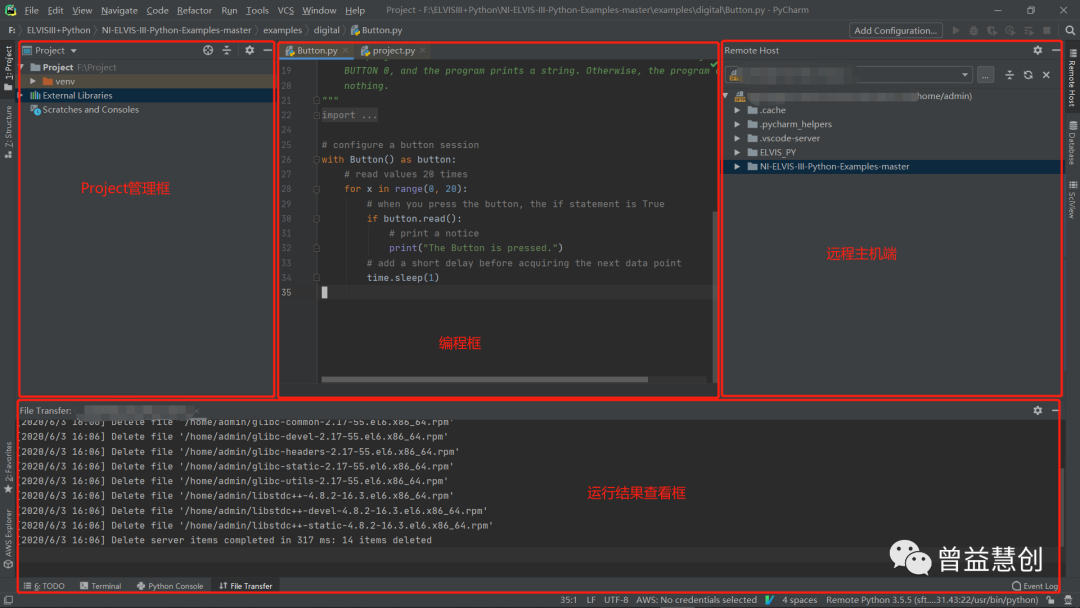Screen dimensions: 1080x608
Task: Click the locate/scroll-from-source icon in Project panel
Action: pos(208,50)
